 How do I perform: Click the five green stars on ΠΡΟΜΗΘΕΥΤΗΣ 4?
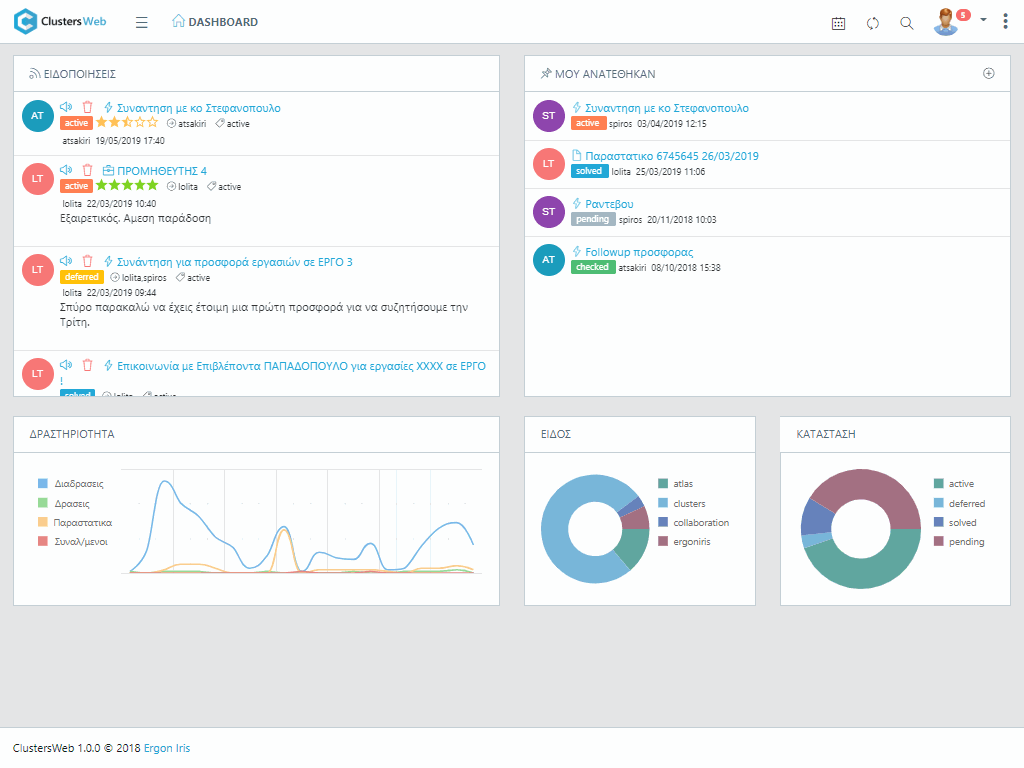[127, 185]
